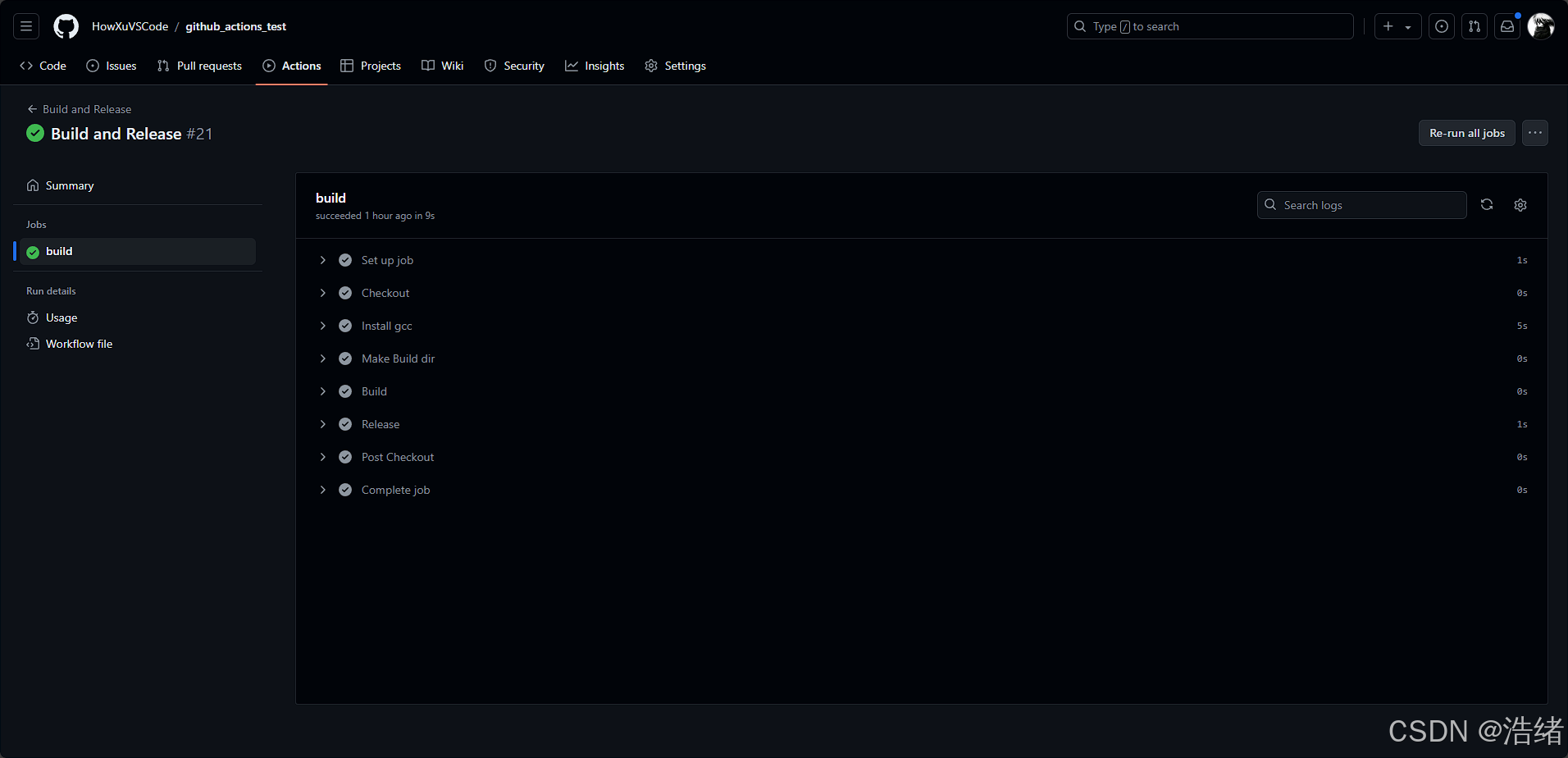
Task: Open the create new plus dropdown
Action: tap(1397, 26)
